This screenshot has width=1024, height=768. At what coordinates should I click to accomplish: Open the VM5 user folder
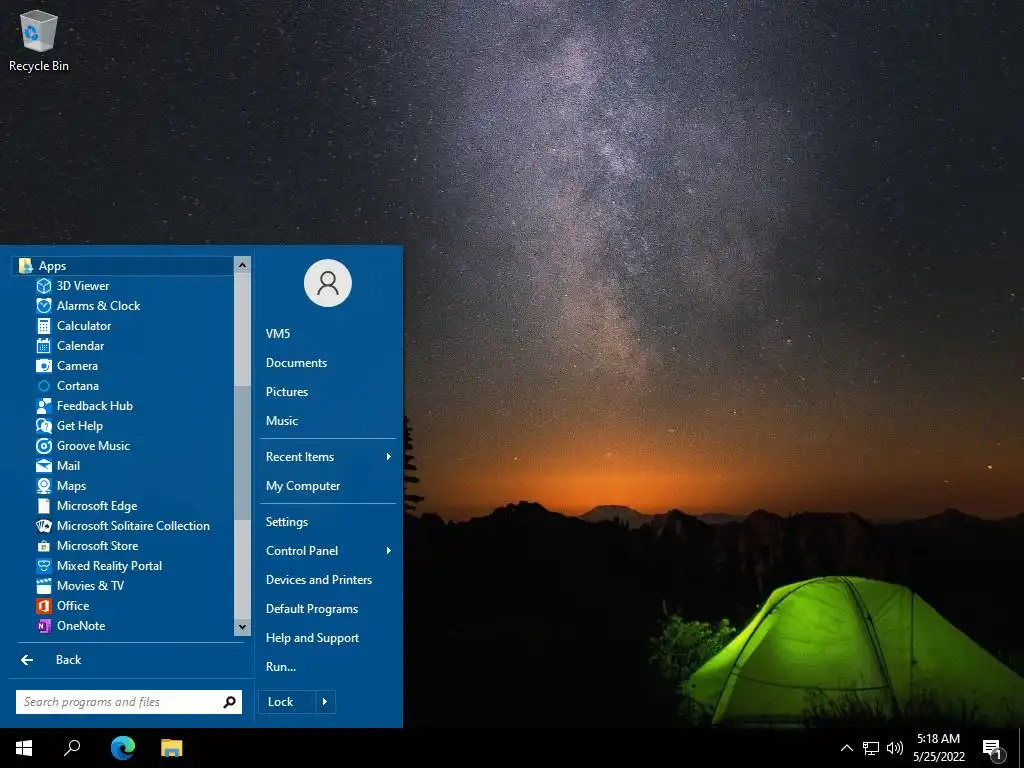click(278, 334)
